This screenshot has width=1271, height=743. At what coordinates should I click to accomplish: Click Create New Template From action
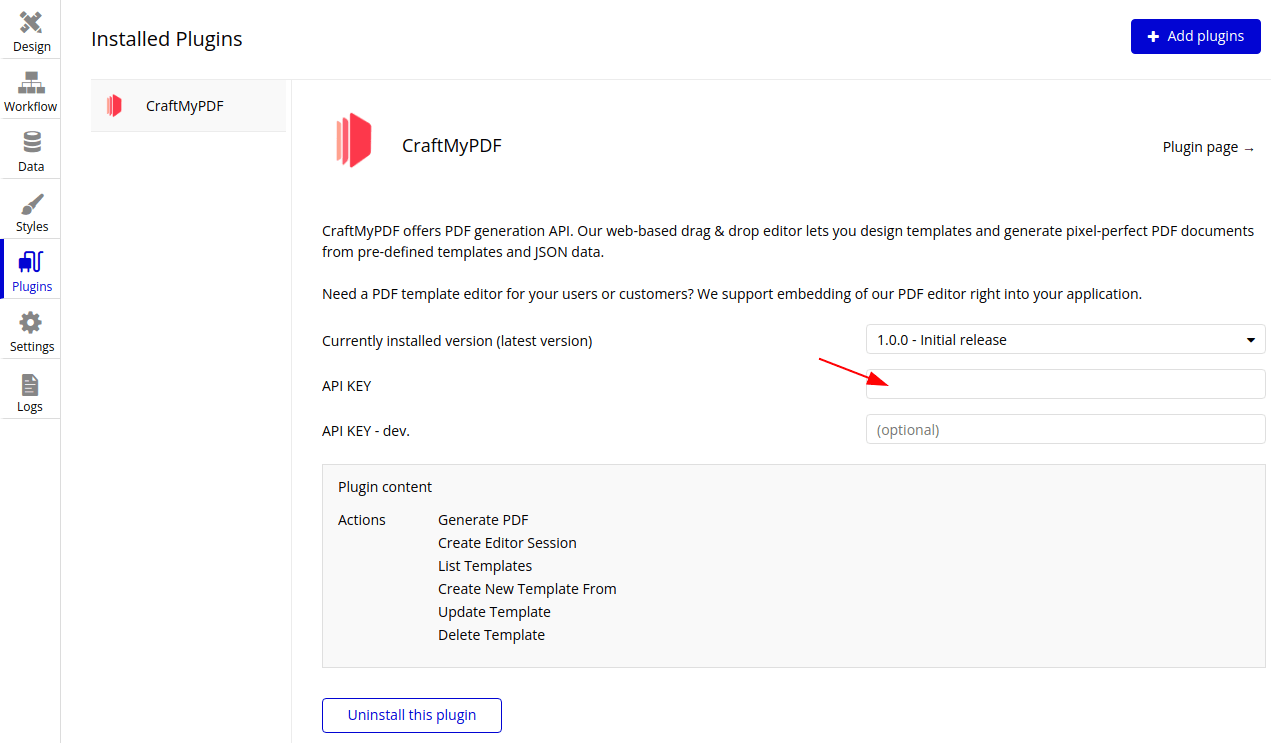coord(527,589)
